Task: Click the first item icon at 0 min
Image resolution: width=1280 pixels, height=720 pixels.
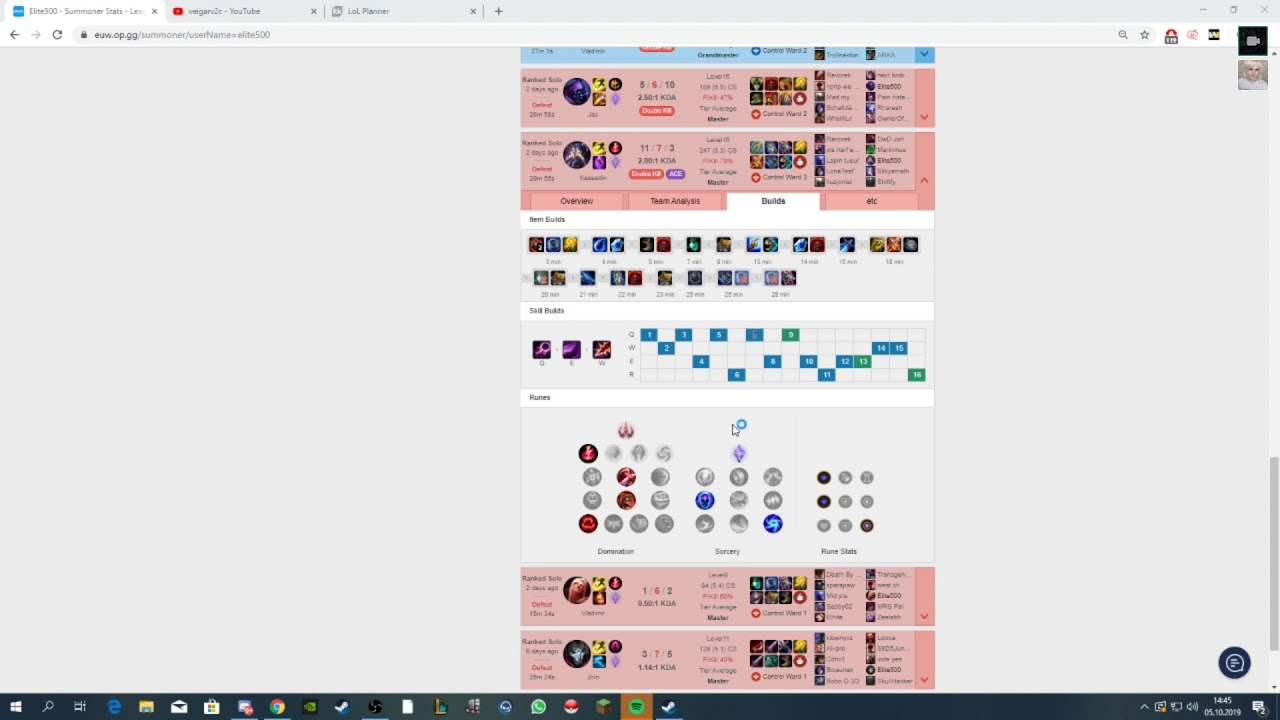Action: [x=537, y=245]
